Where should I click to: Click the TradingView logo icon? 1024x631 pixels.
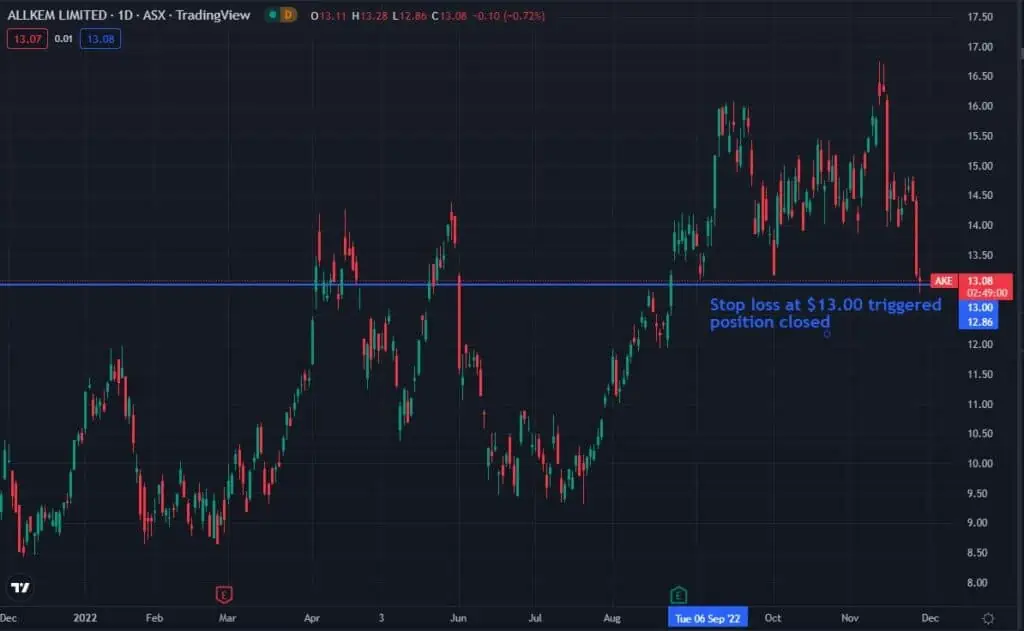click(x=20, y=586)
